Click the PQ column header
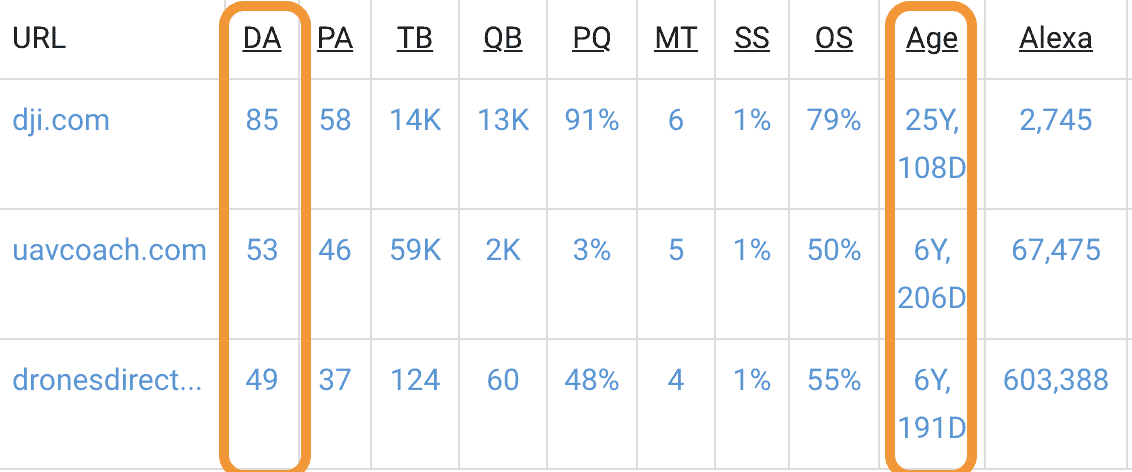Screen dimensions: 1132x472 pos(592,39)
